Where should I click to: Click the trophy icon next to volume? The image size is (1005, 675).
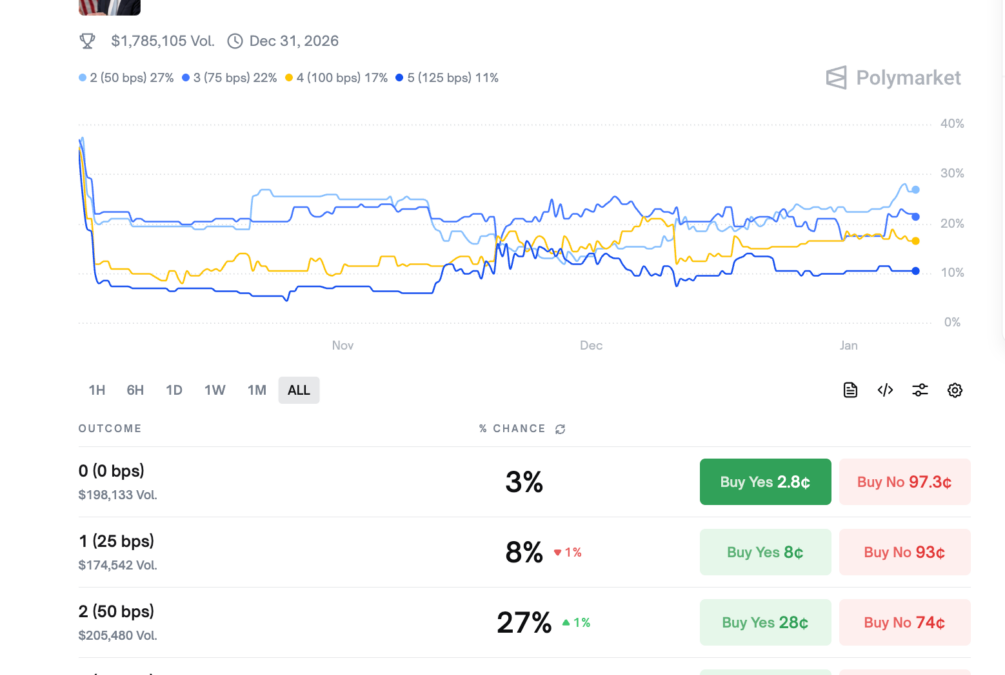88,41
